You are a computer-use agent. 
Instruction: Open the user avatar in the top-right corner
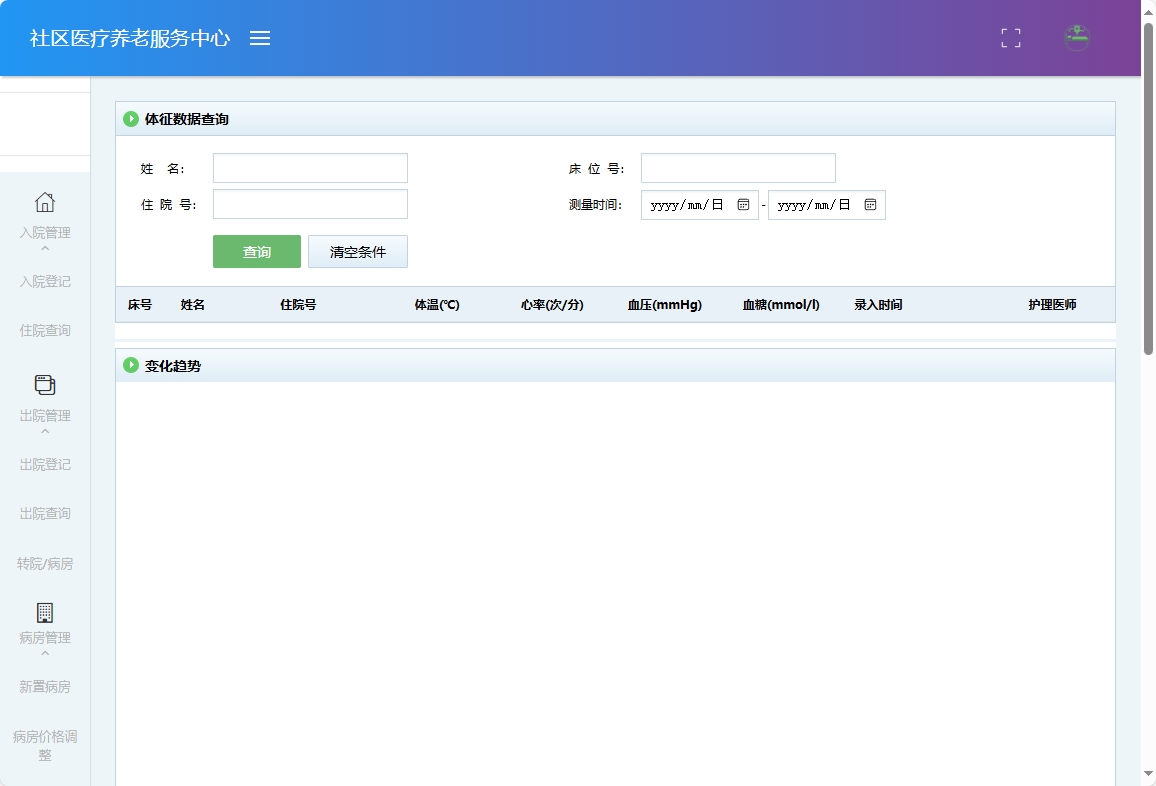1077,38
